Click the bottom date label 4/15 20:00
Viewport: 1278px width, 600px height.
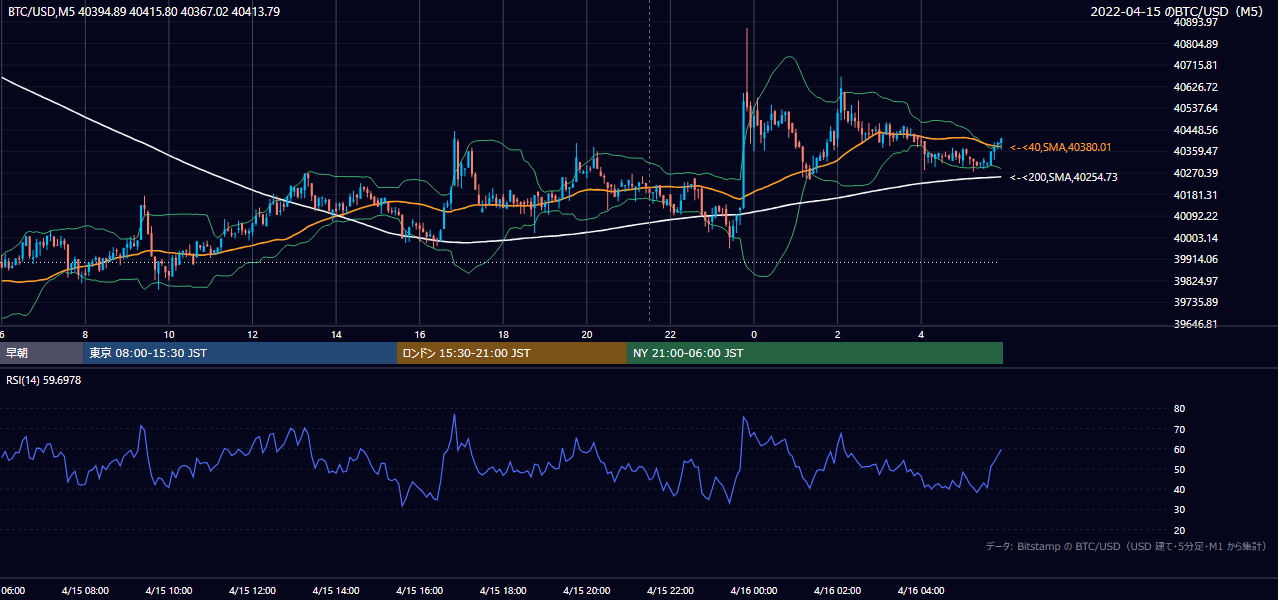coord(586,591)
